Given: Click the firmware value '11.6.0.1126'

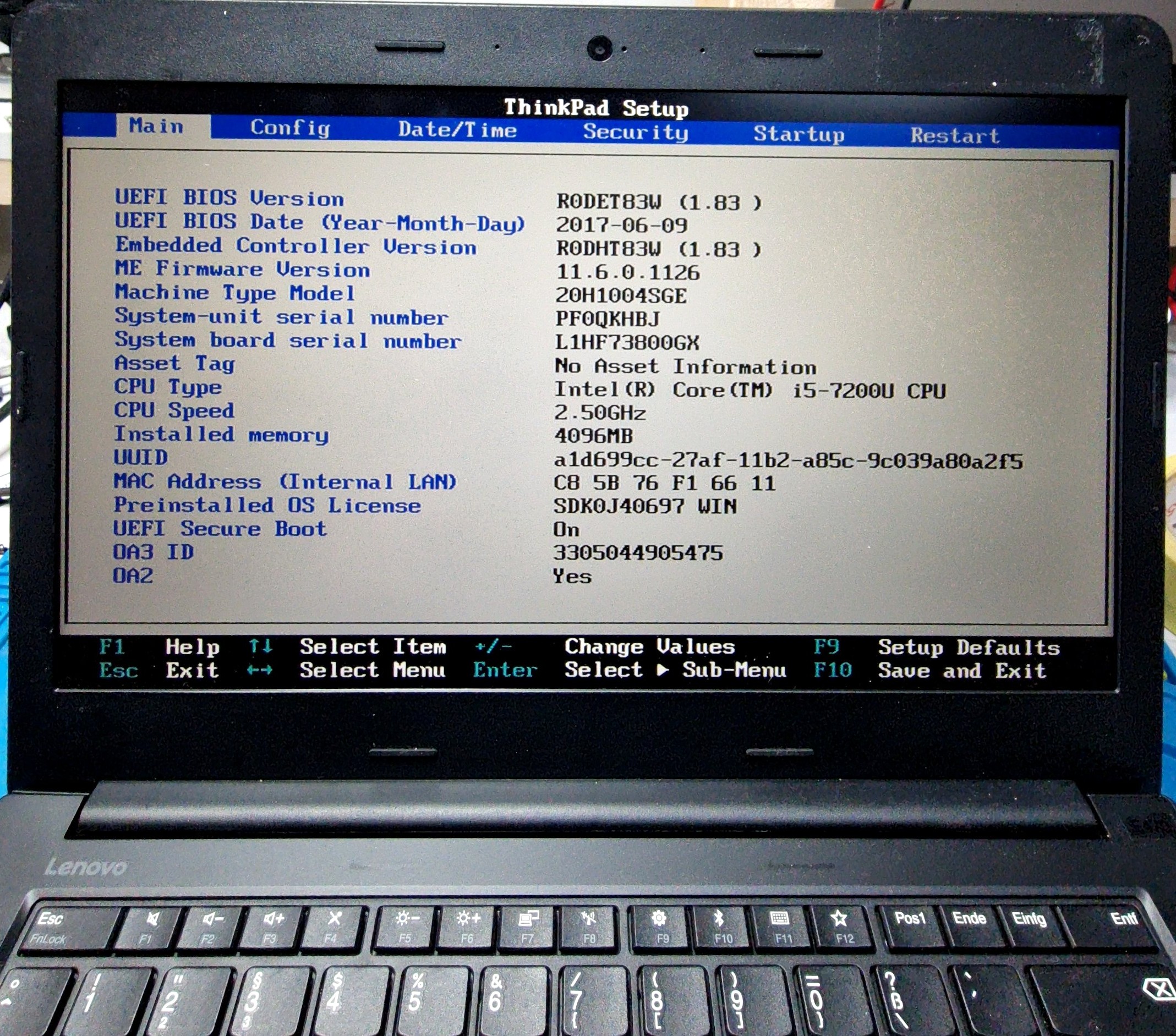Looking at the screenshot, I should 628,272.
